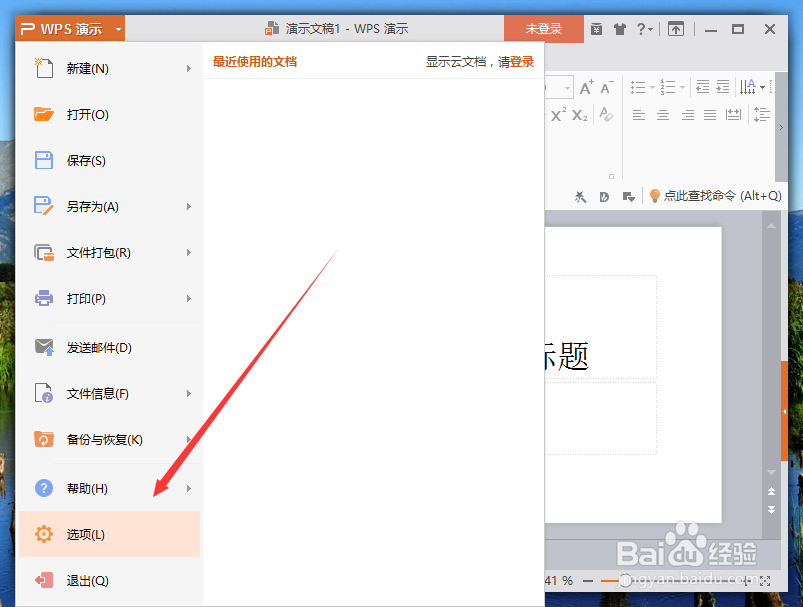This screenshot has height=607, width=803.
Task: Click the 请登录 cloud documents link
Action: tap(520, 61)
